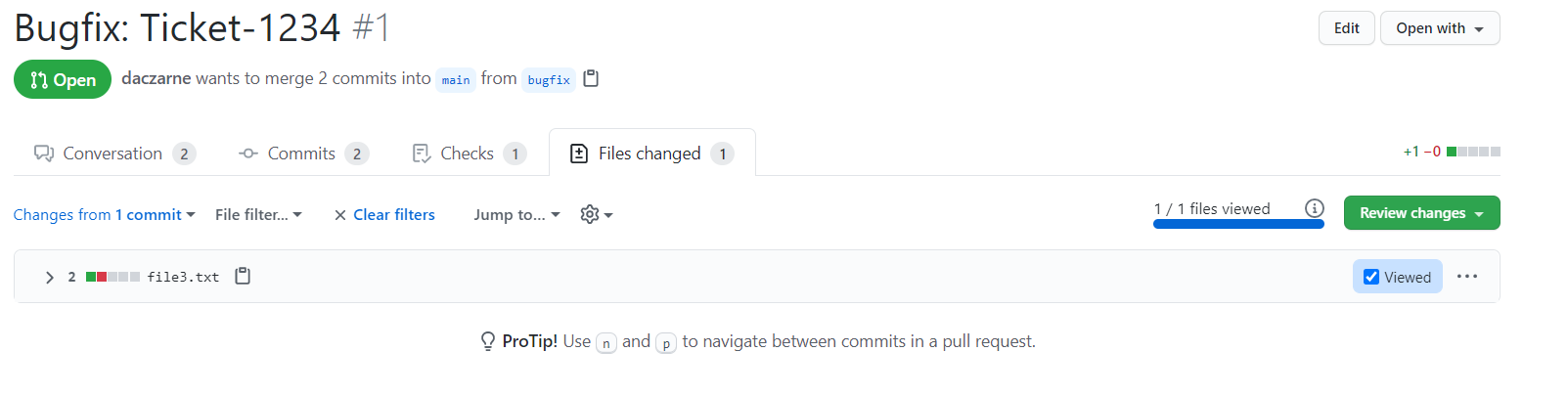The height and width of the screenshot is (396, 1568).
Task: Open the Jump to dropdown
Action: (516, 214)
